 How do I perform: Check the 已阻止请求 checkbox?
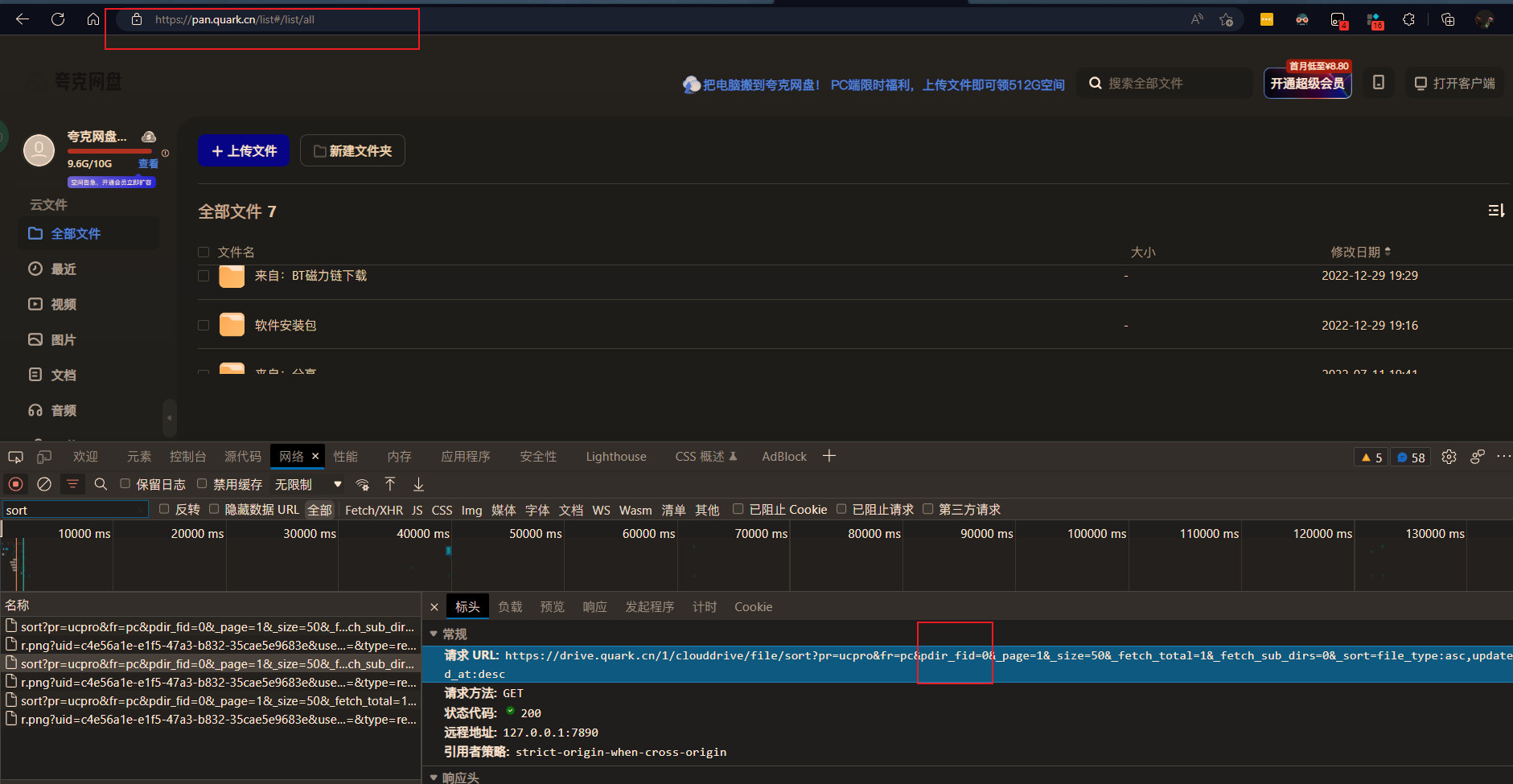tap(841, 509)
